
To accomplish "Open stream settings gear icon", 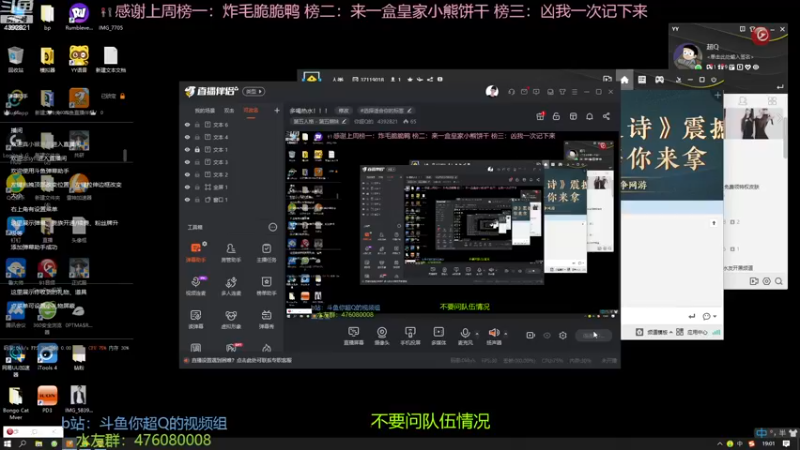I will click(x=563, y=335).
